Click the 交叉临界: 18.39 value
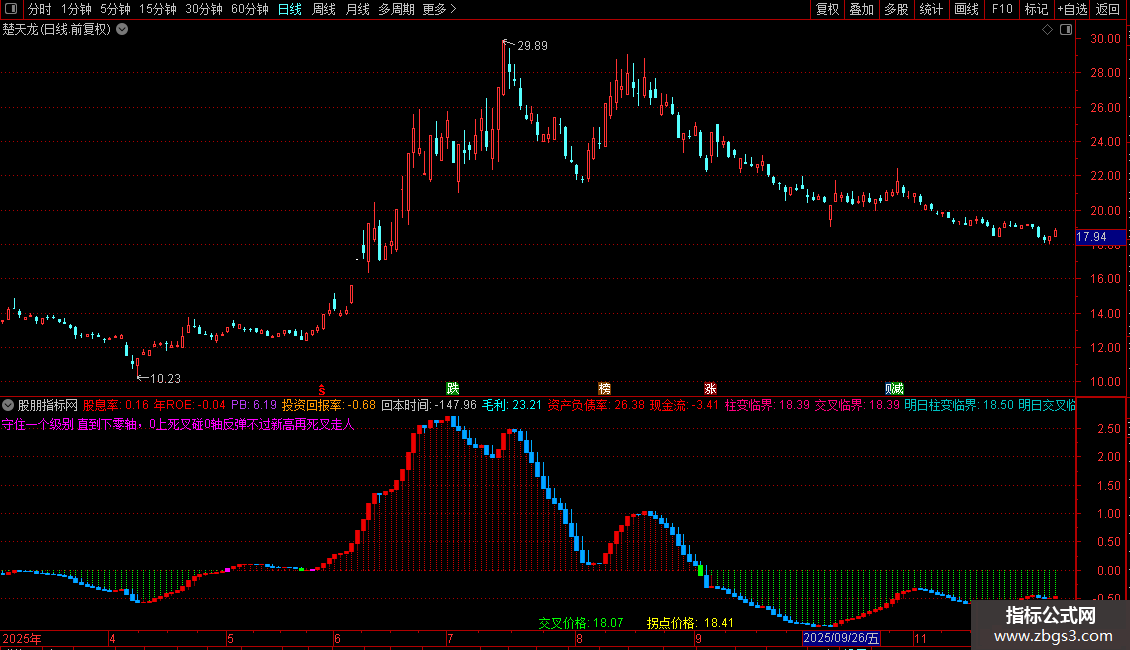The width and height of the screenshot is (1130, 650). click(x=857, y=406)
